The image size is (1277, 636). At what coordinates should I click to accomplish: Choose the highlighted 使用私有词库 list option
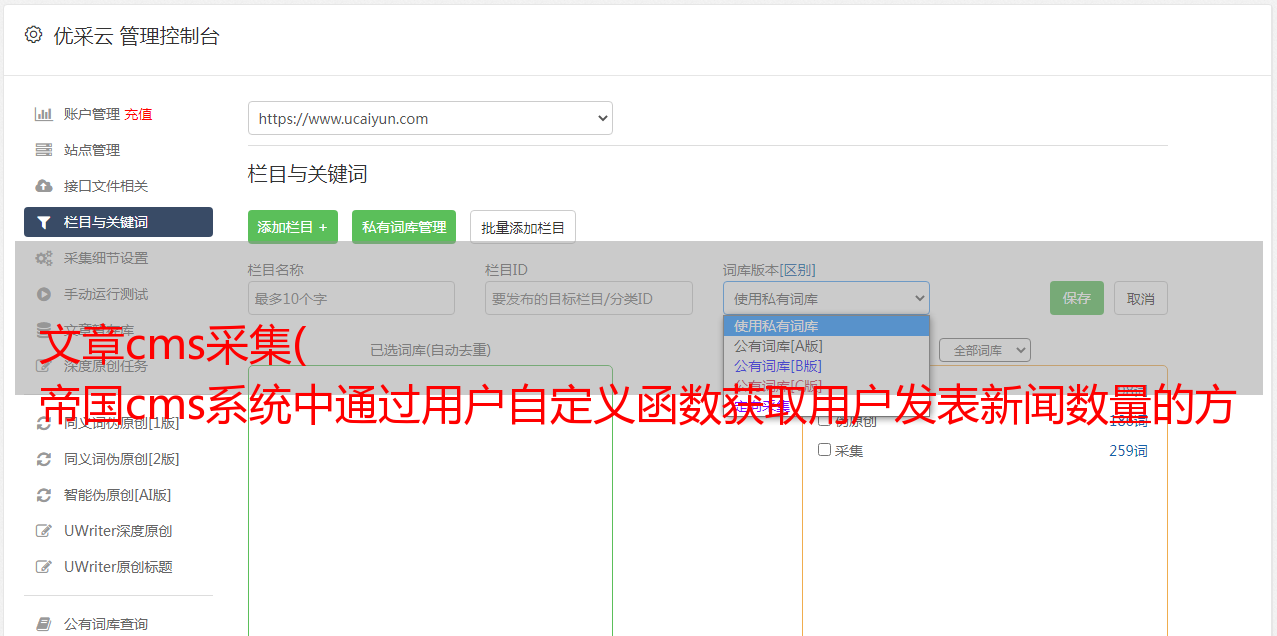pyautogui.click(x=826, y=326)
